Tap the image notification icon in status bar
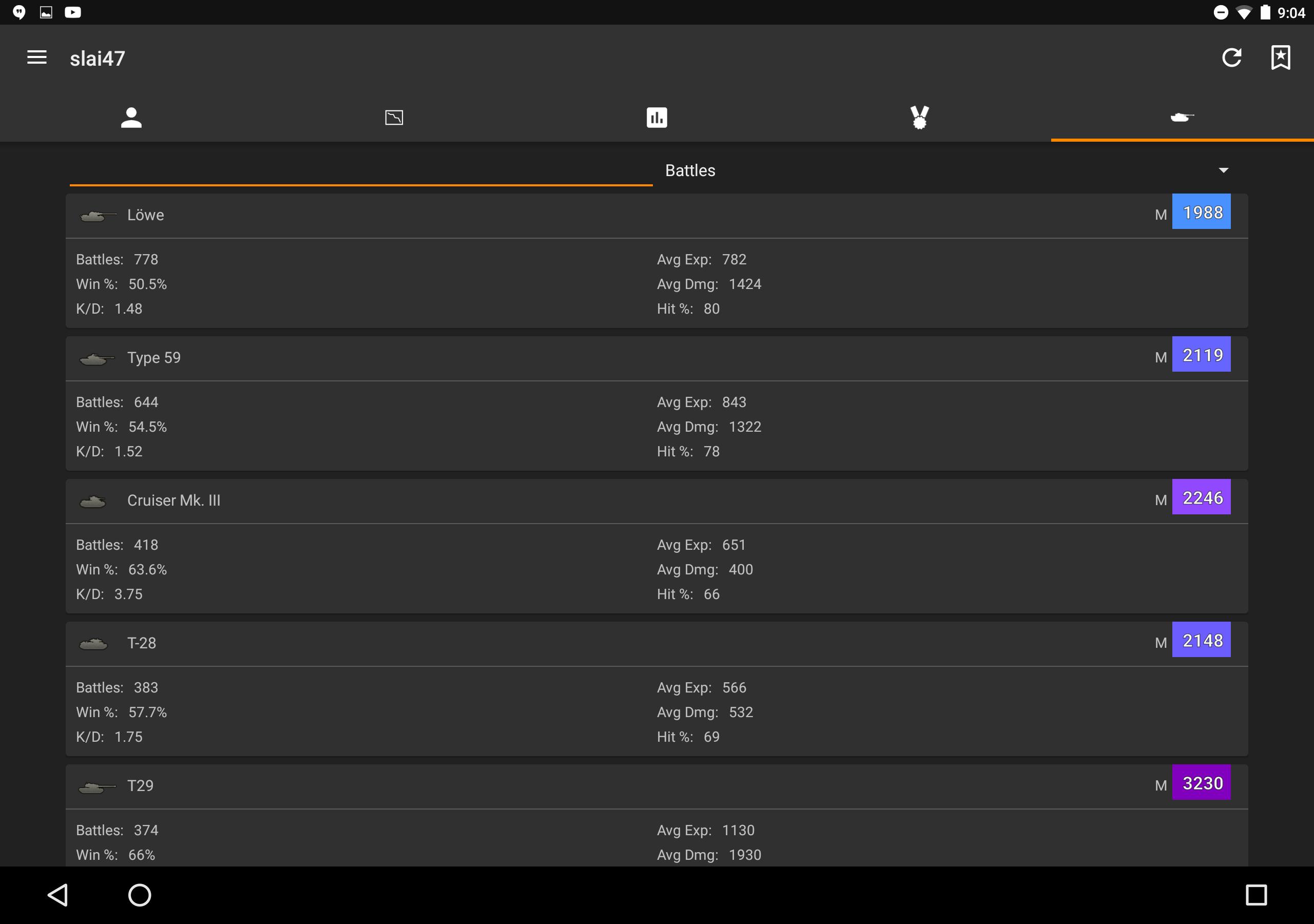 coord(46,12)
